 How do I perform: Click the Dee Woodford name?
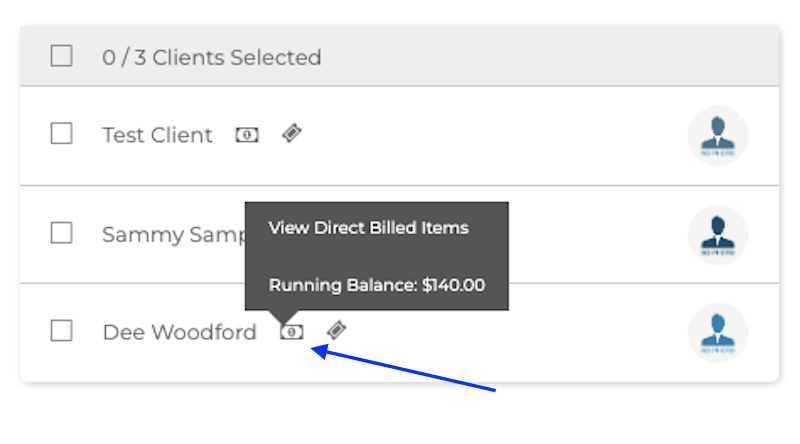click(x=179, y=332)
